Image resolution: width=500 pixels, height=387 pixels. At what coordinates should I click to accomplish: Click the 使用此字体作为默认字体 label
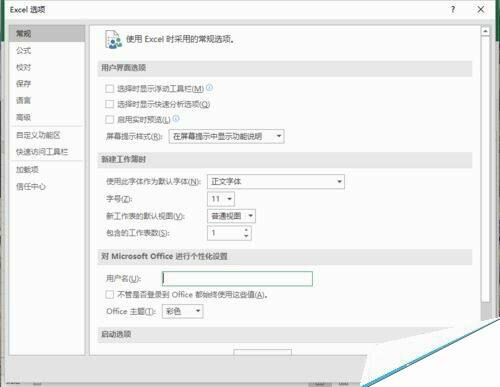[x=153, y=182]
